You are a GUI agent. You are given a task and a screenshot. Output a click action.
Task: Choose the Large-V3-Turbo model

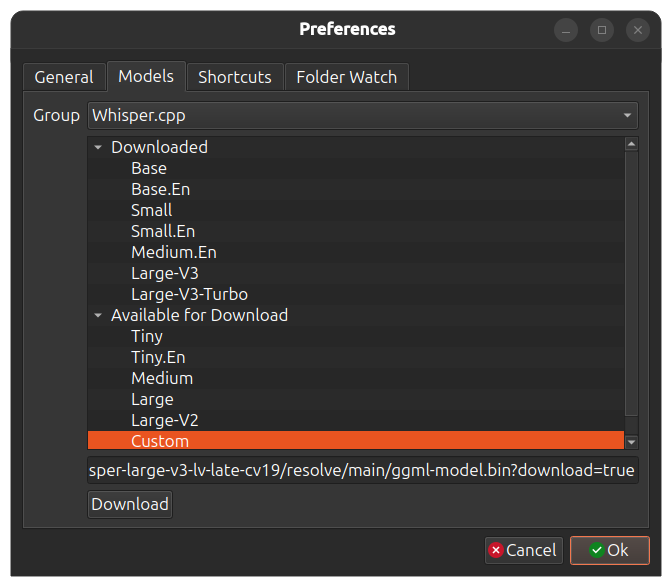pos(189,294)
